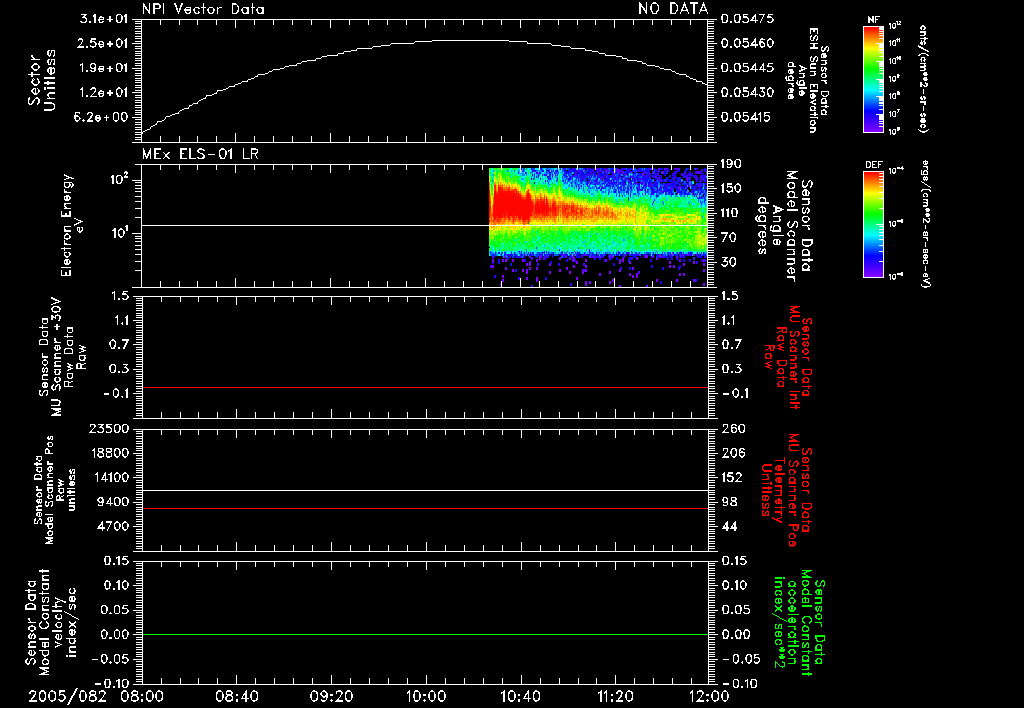Screen dimensions: 1024x708
Task: Click the 'NF' color bar title
Action: (x=873, y=20)
